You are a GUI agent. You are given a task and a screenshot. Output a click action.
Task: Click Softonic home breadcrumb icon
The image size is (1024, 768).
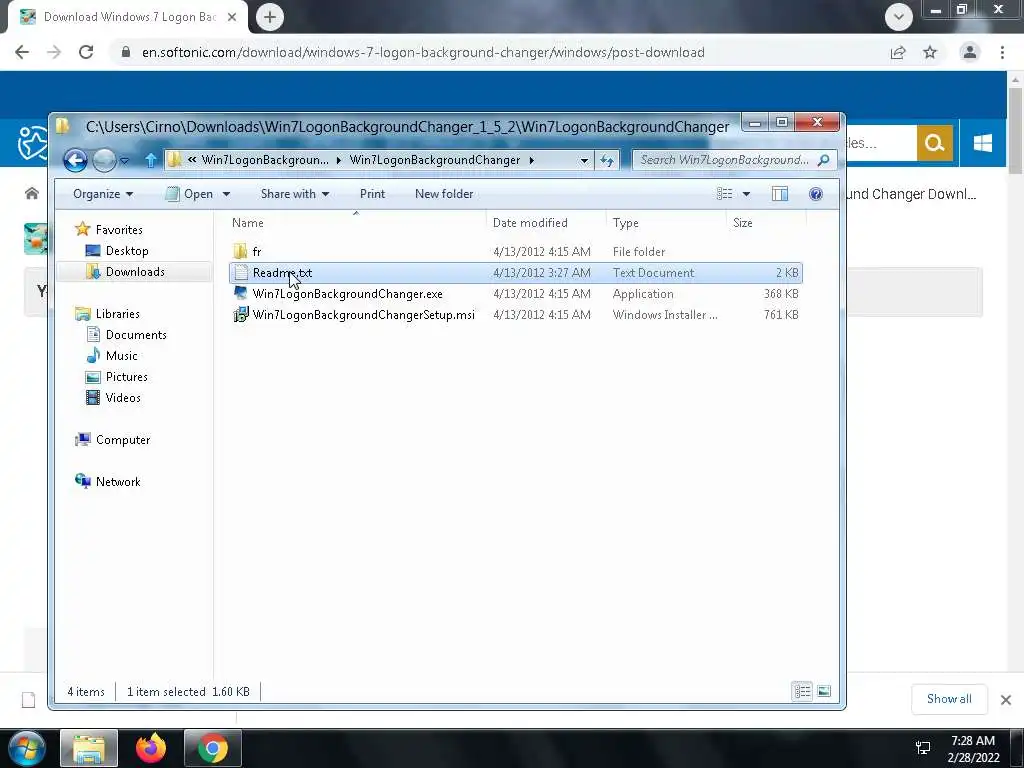pyautogui.click(x=31, y=193)
